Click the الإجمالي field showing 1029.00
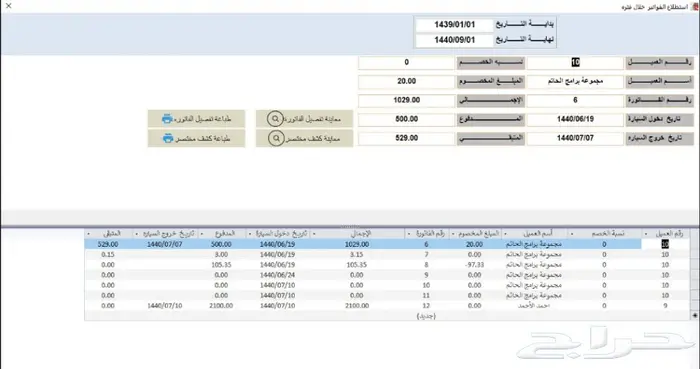700x369 pixels. 406,100
